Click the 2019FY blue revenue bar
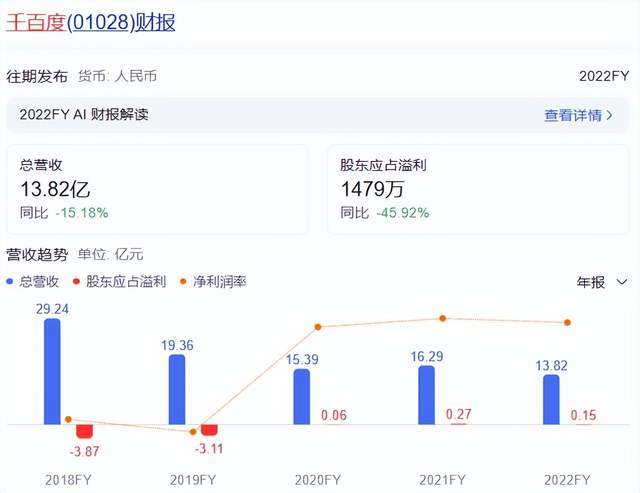The height and width of the screenshot is (493, 640). coord(177,390)
